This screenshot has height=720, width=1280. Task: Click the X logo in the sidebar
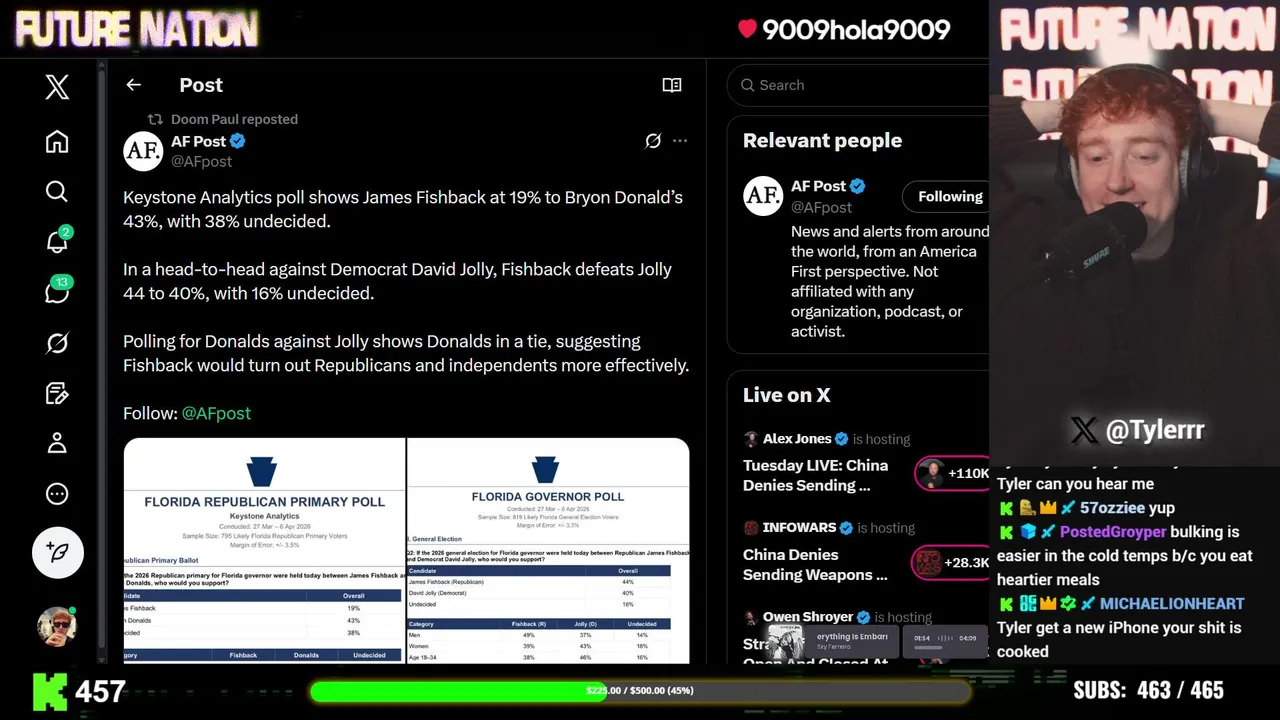[x=57, y=87]
